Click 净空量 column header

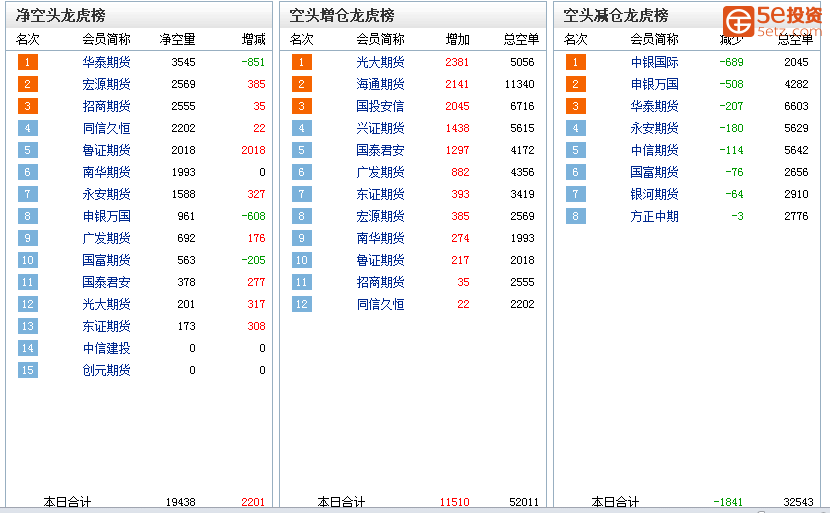(177, 39)
